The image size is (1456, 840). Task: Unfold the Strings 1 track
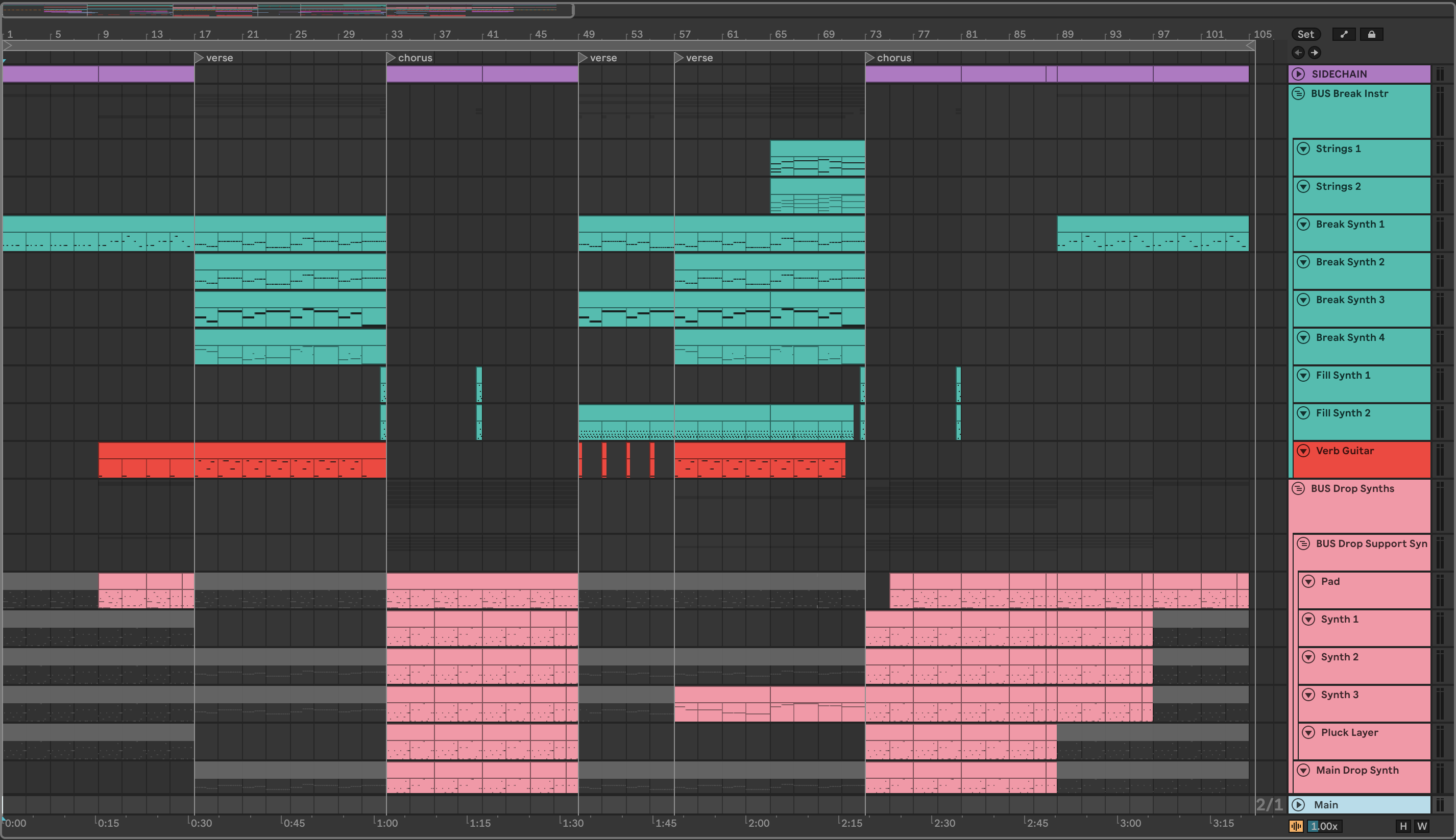click(x=1304, y=149)
